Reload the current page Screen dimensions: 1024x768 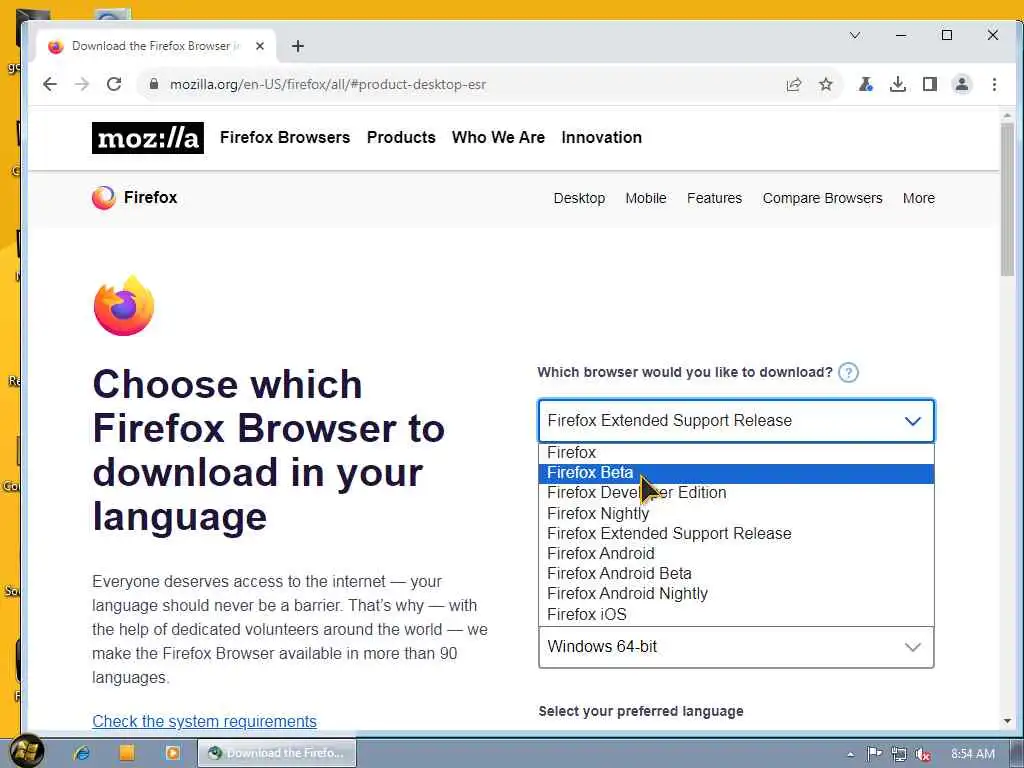pos(114,84)
